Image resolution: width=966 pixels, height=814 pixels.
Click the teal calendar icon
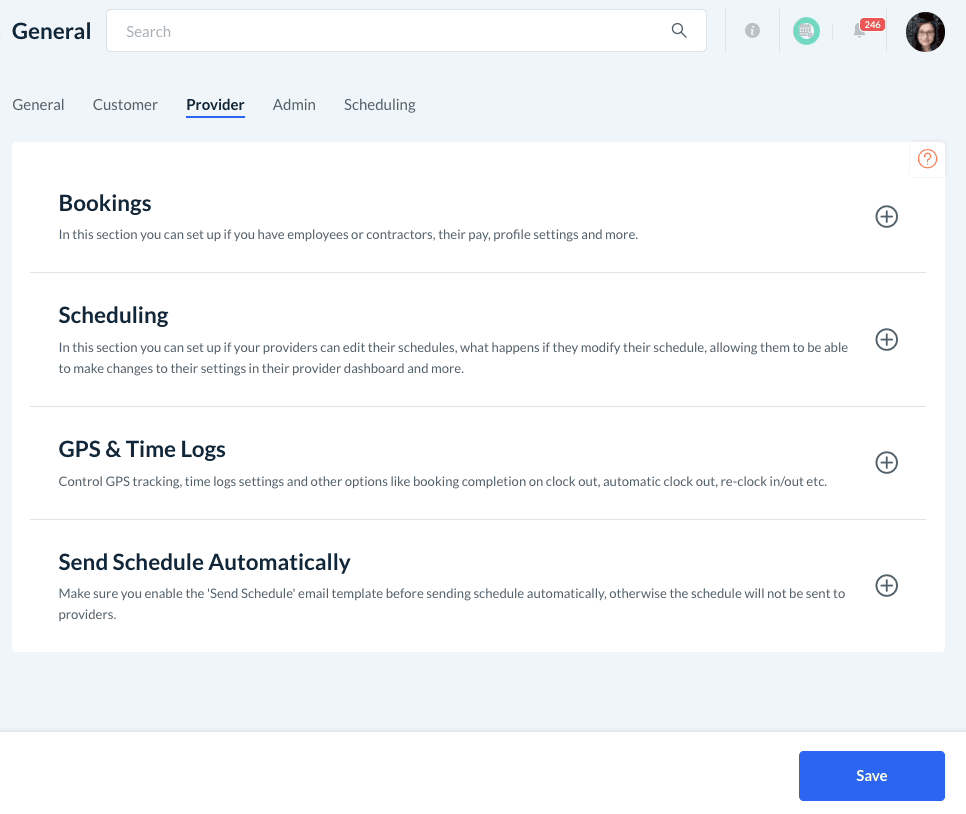point(806,31)
